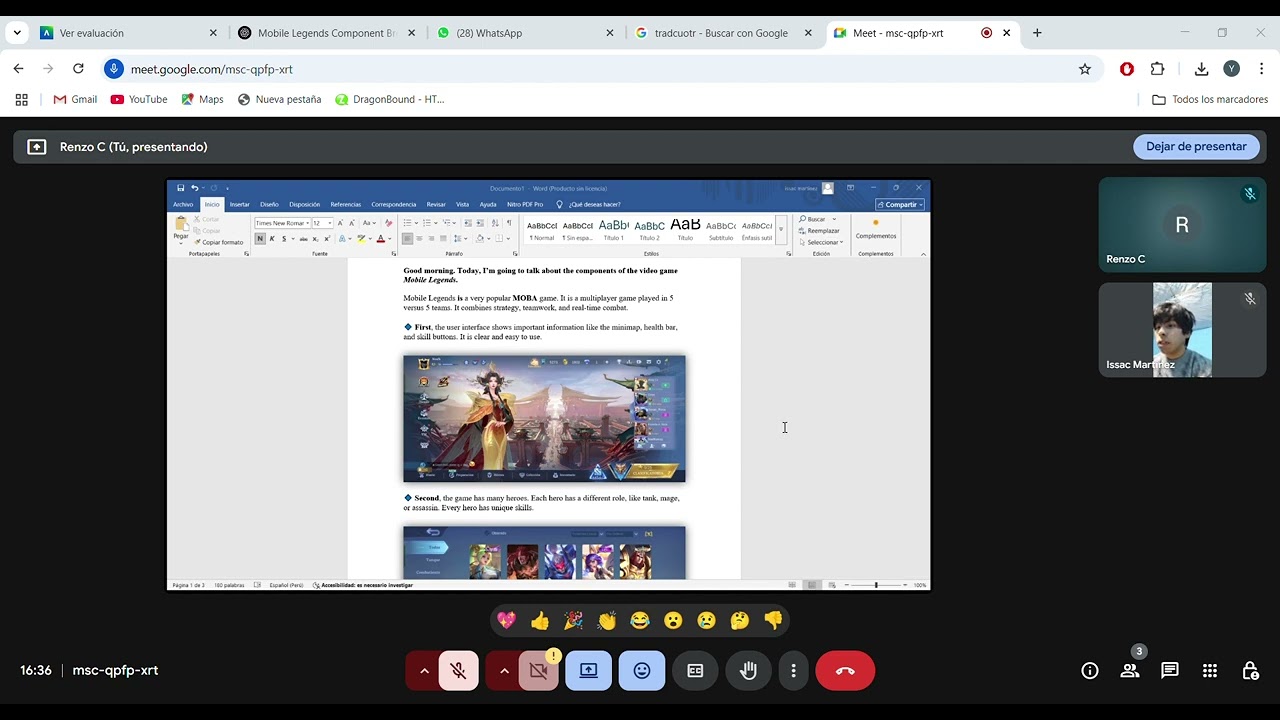The width and height of the screenshot is (1280, 720).
Task: Bookmark this page with the star
Action: point(1085,69)
